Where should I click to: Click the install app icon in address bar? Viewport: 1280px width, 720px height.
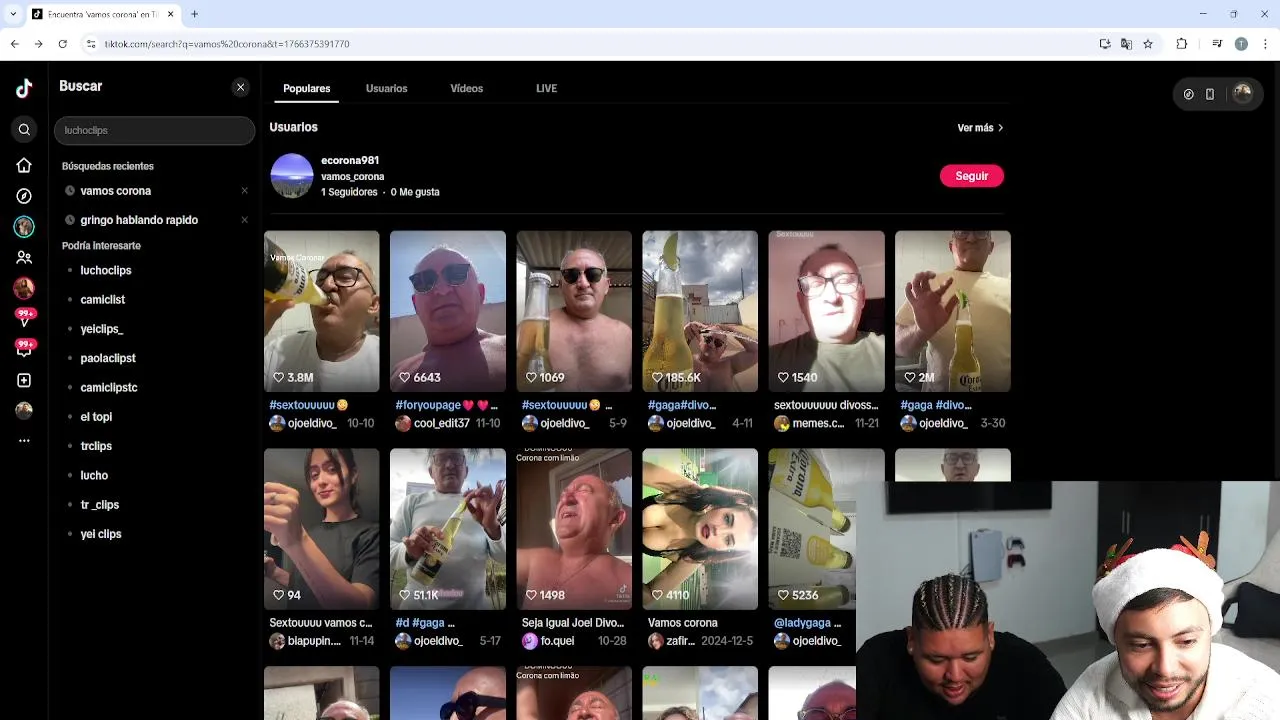coord(1105,44)
